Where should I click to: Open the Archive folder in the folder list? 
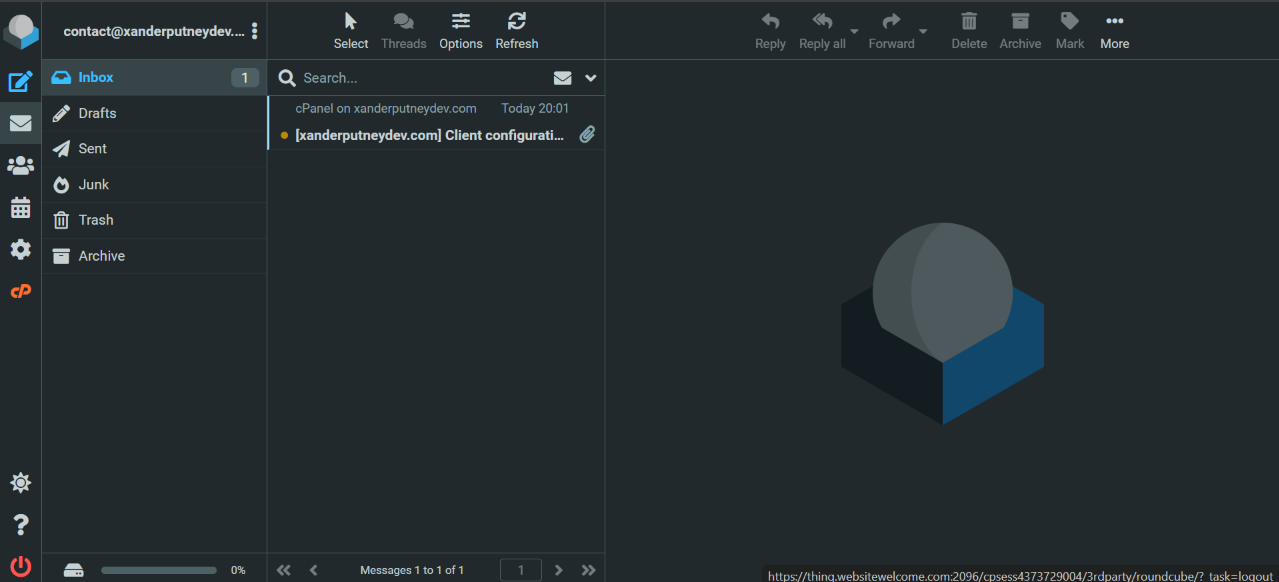[154, 256]
